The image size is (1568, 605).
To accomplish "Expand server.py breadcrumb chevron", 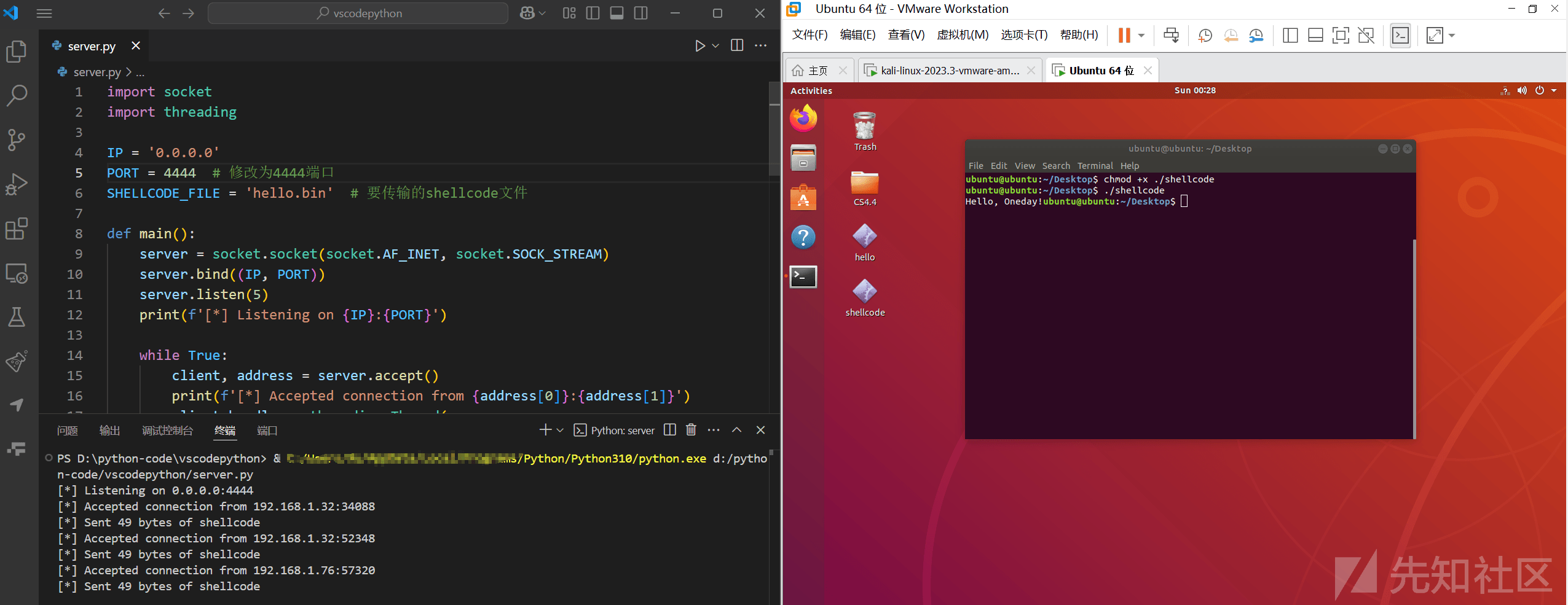I will pos(128,72).
